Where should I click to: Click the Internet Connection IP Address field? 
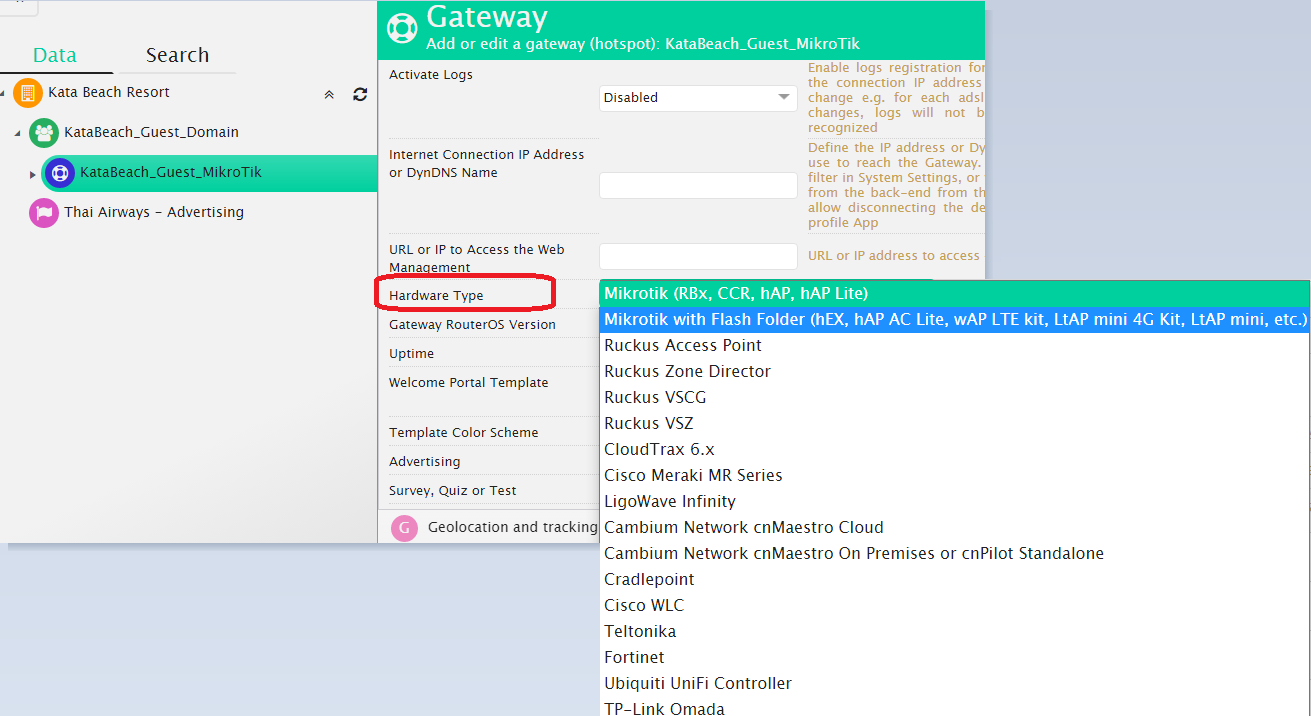(697, 186)
